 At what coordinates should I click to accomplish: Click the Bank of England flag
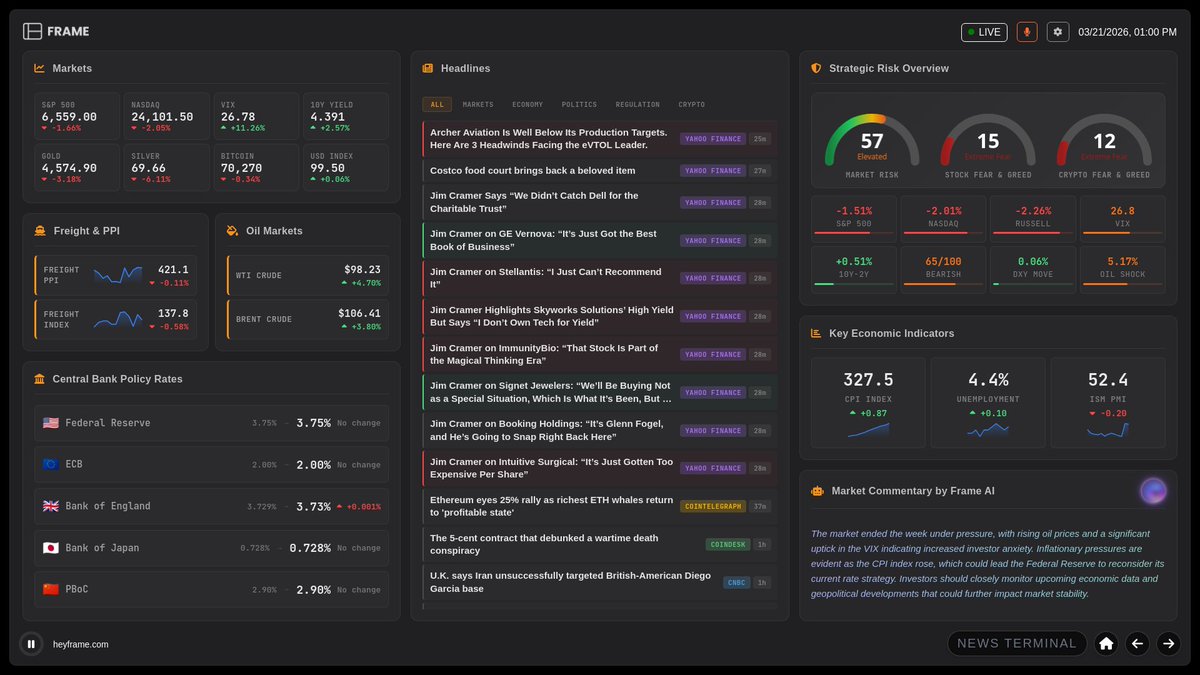(x=51, y=506)
